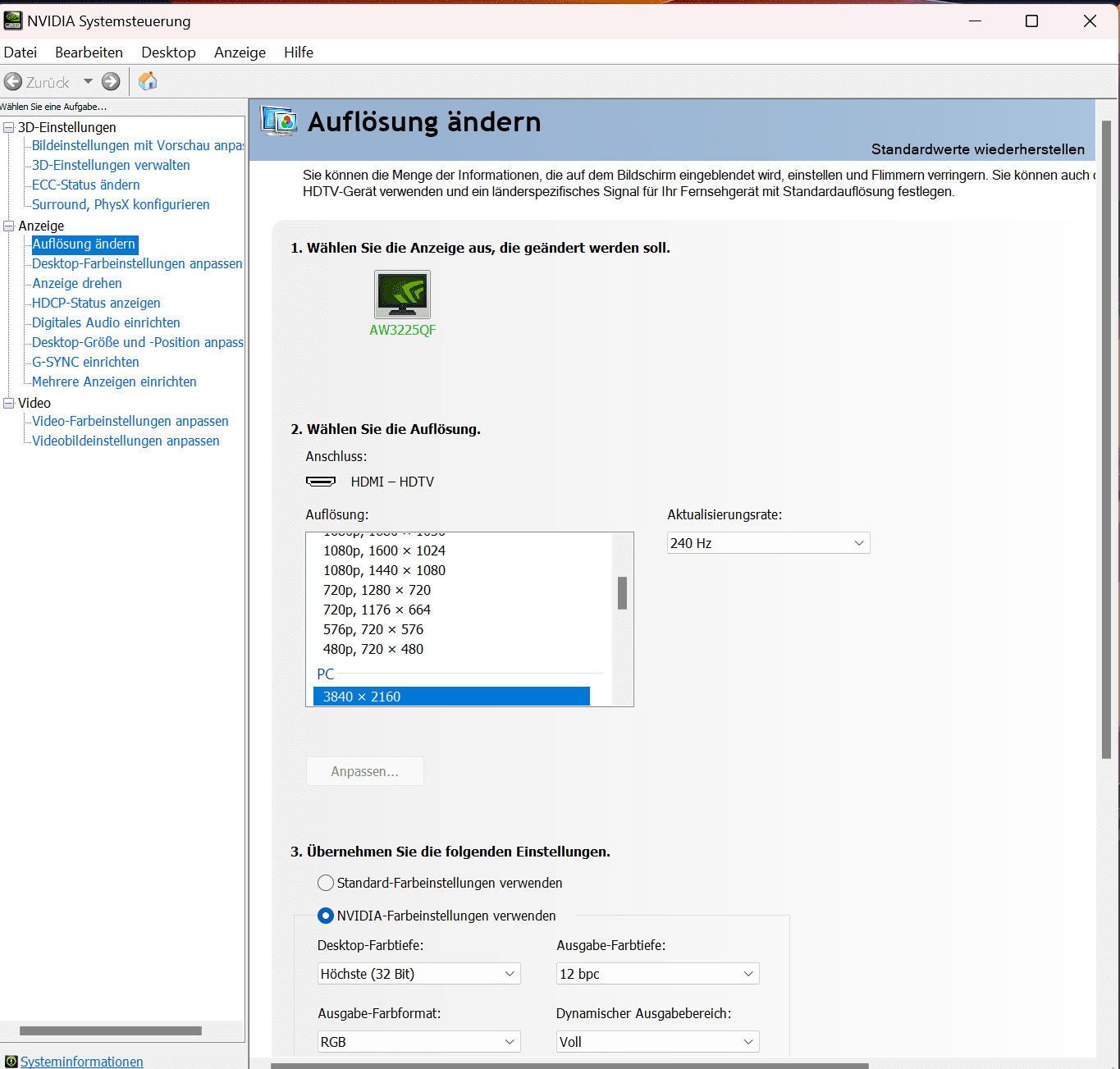Select resolution '480p, 720 × 480'
The image size is (1120, 1069).
coord(373,649)
